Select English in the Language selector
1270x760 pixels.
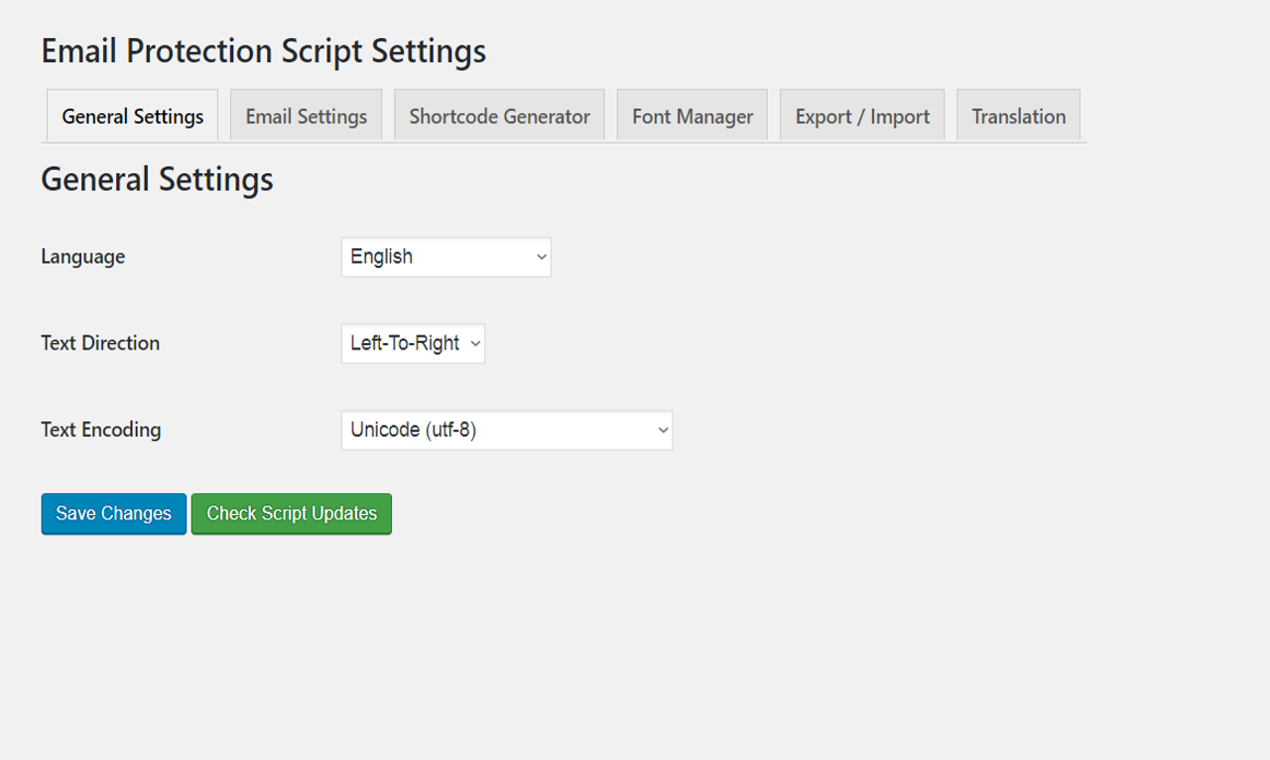click(446, 257)
